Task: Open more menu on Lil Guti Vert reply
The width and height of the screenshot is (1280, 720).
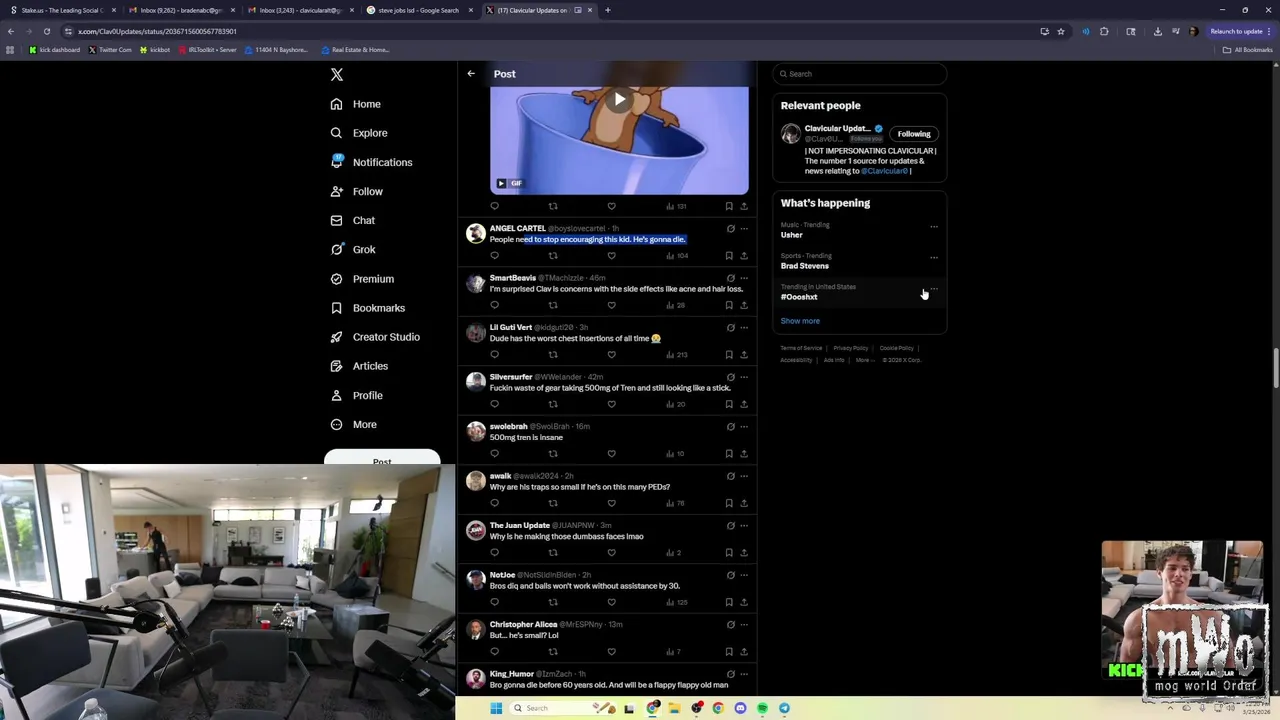Action: [x=744, y=328]
